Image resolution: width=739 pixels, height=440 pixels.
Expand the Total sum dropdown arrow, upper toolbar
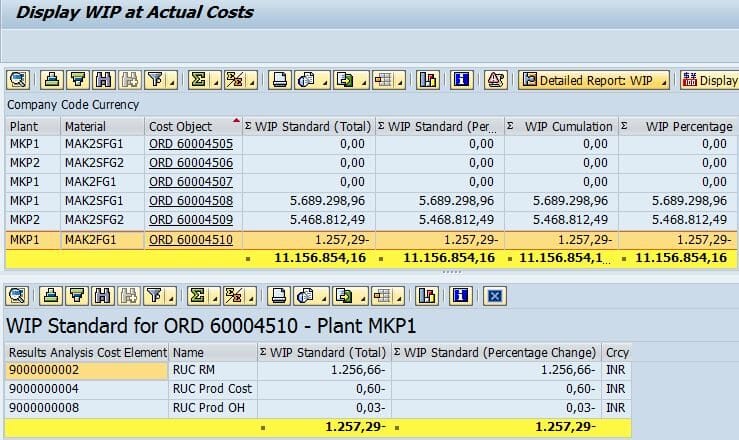point(215,80)
